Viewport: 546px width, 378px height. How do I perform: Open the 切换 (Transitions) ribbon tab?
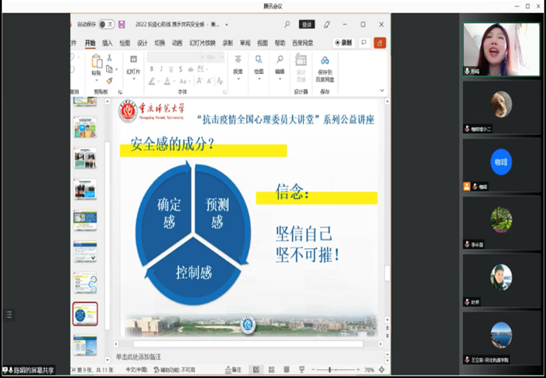pyautogui.click(x=159, y=43)
